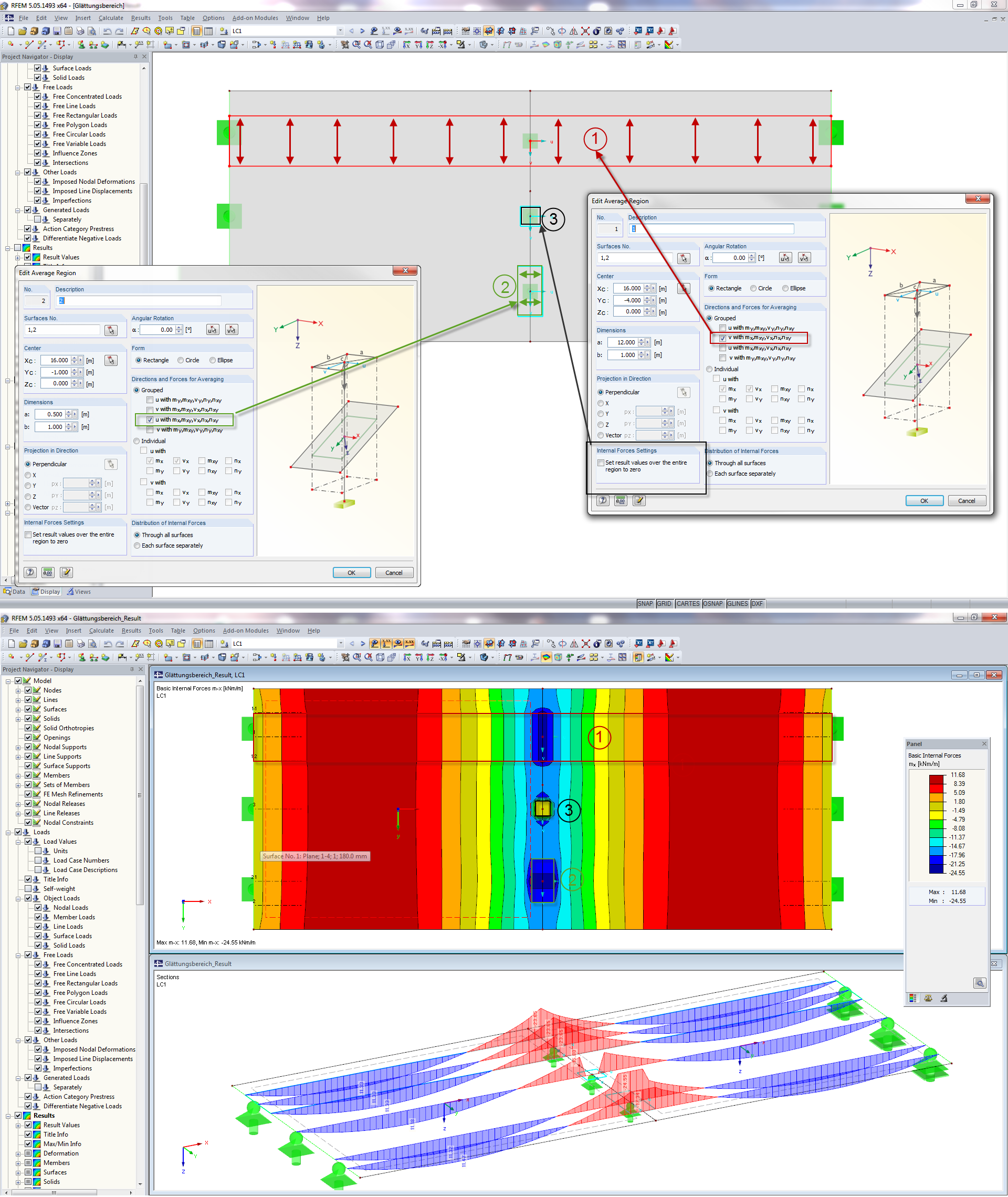Click the Print toolbar icon
Viewport: 1008px width, 1197px height.
[79, 31]
